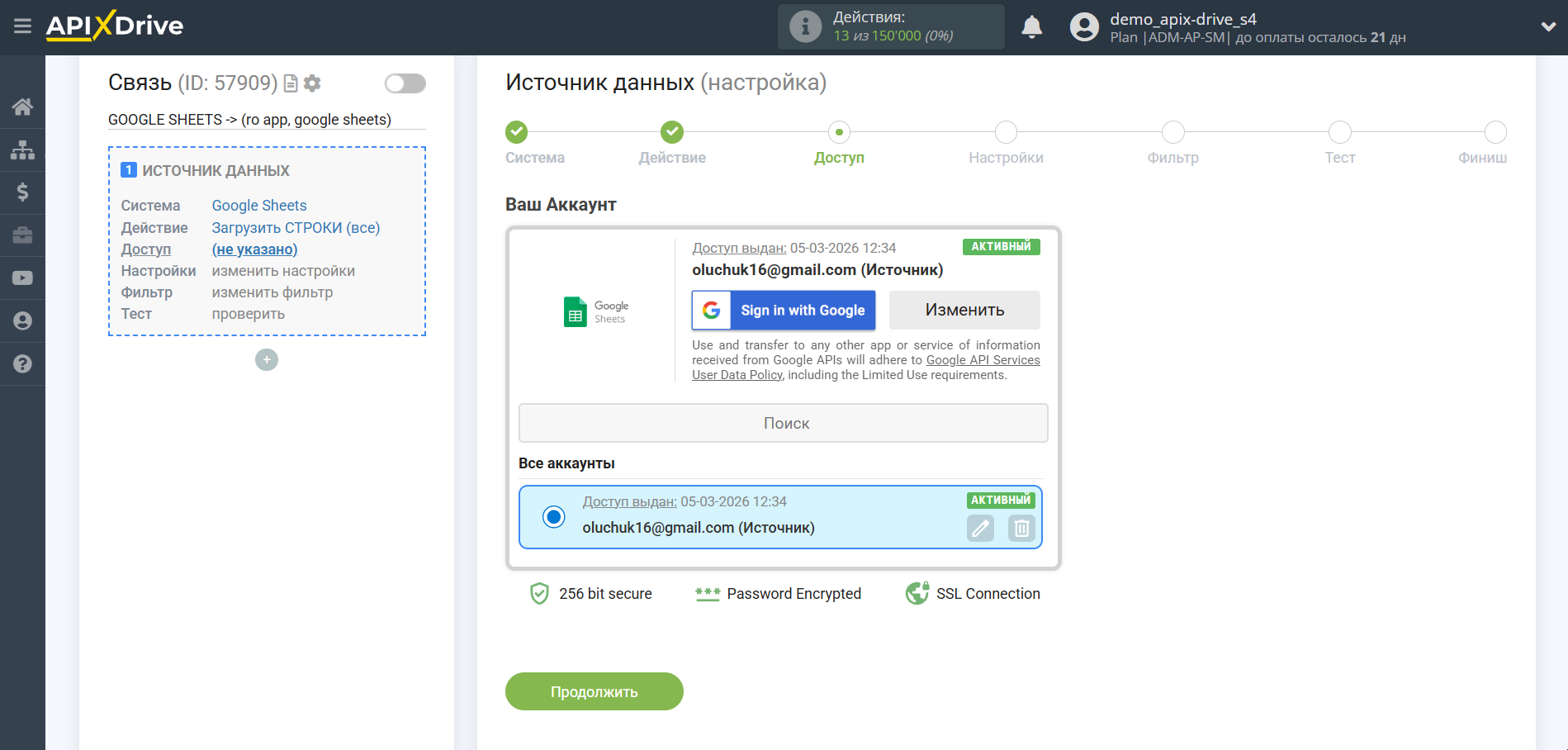Go to the Настройки step
The height and width of the screenshot is (750, 1568).
tap(1006, 132)
